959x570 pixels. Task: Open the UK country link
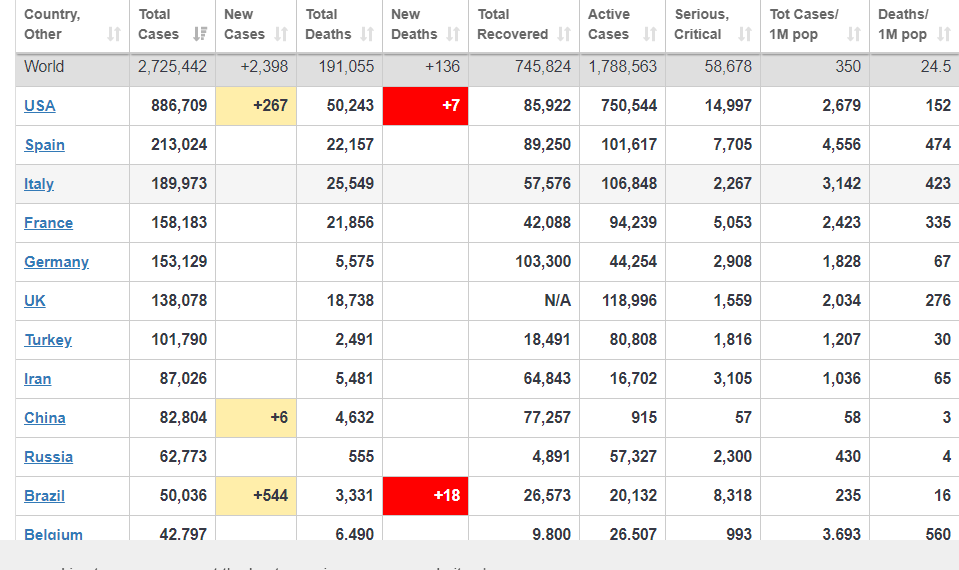[35, 301]
